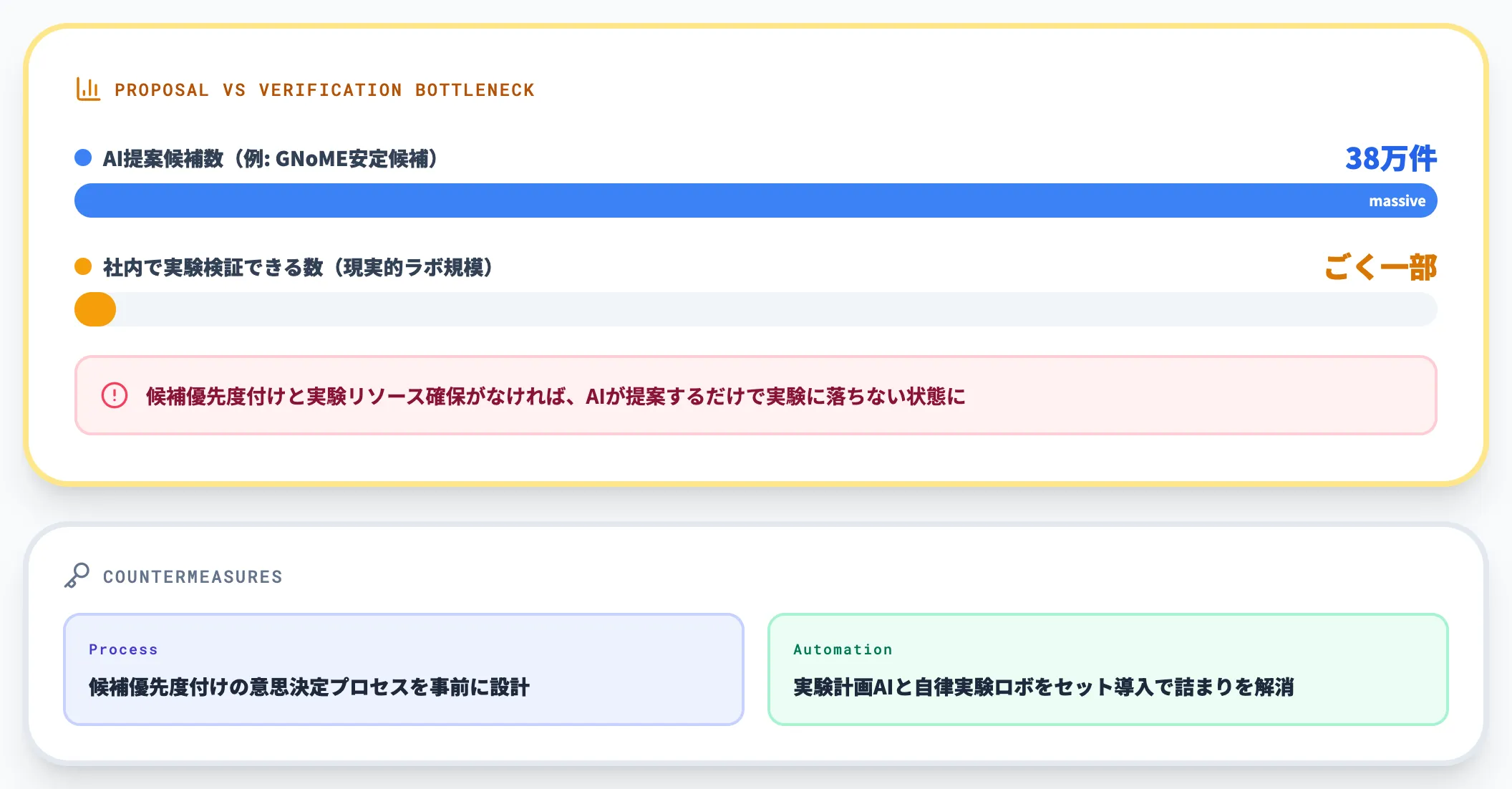Click the 'Automation' card label
Screen dimensions: 1512x789
coord(843,649)
